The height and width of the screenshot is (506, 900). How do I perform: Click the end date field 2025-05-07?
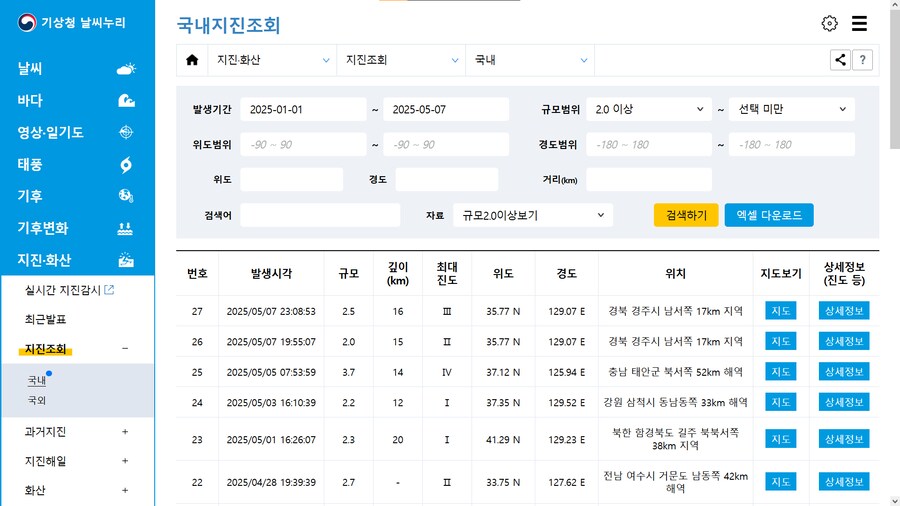446,109
